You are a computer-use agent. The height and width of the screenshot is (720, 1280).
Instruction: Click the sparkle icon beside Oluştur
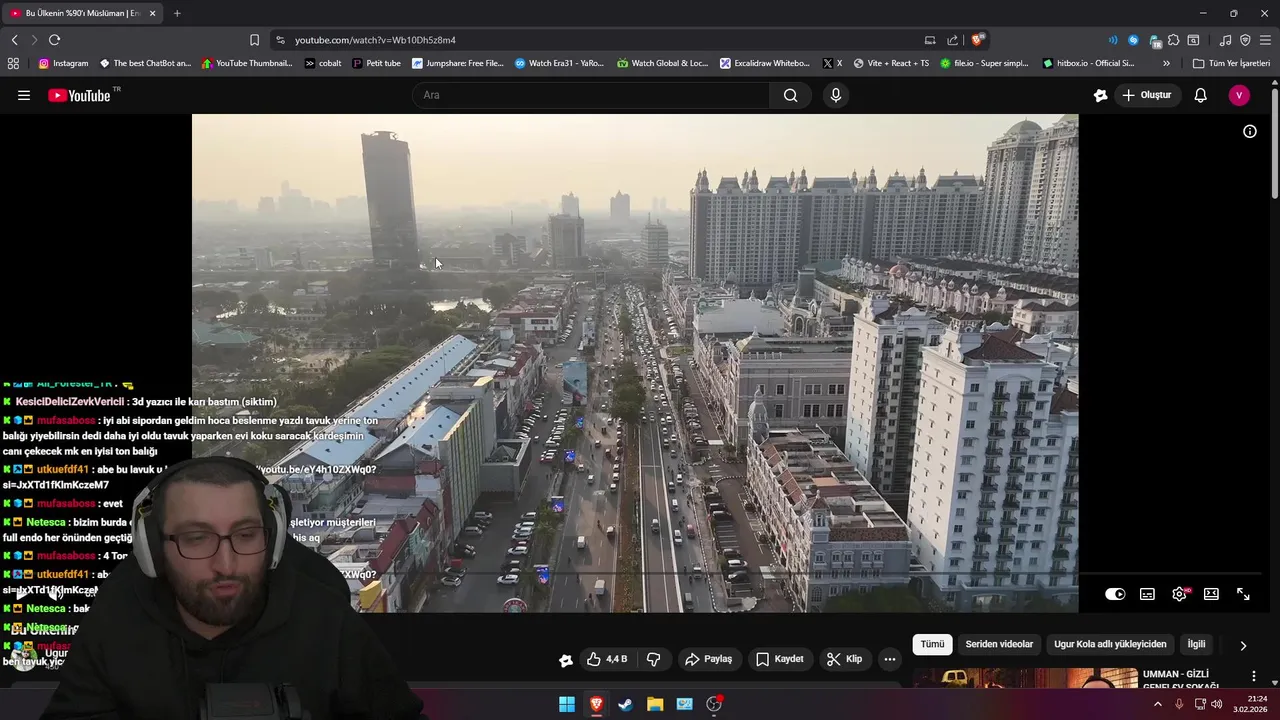point(1100,95)
